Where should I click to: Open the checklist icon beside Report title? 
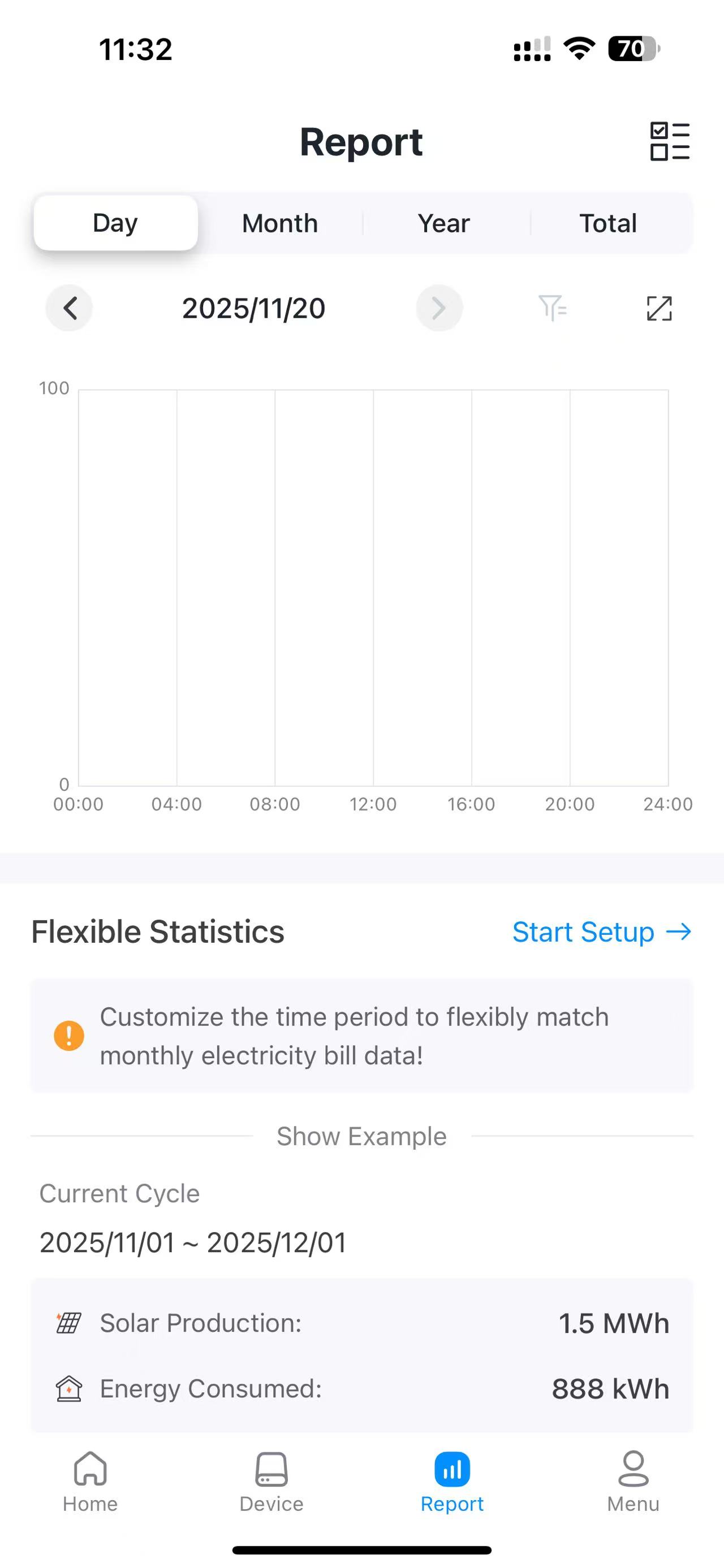point(669,141)
